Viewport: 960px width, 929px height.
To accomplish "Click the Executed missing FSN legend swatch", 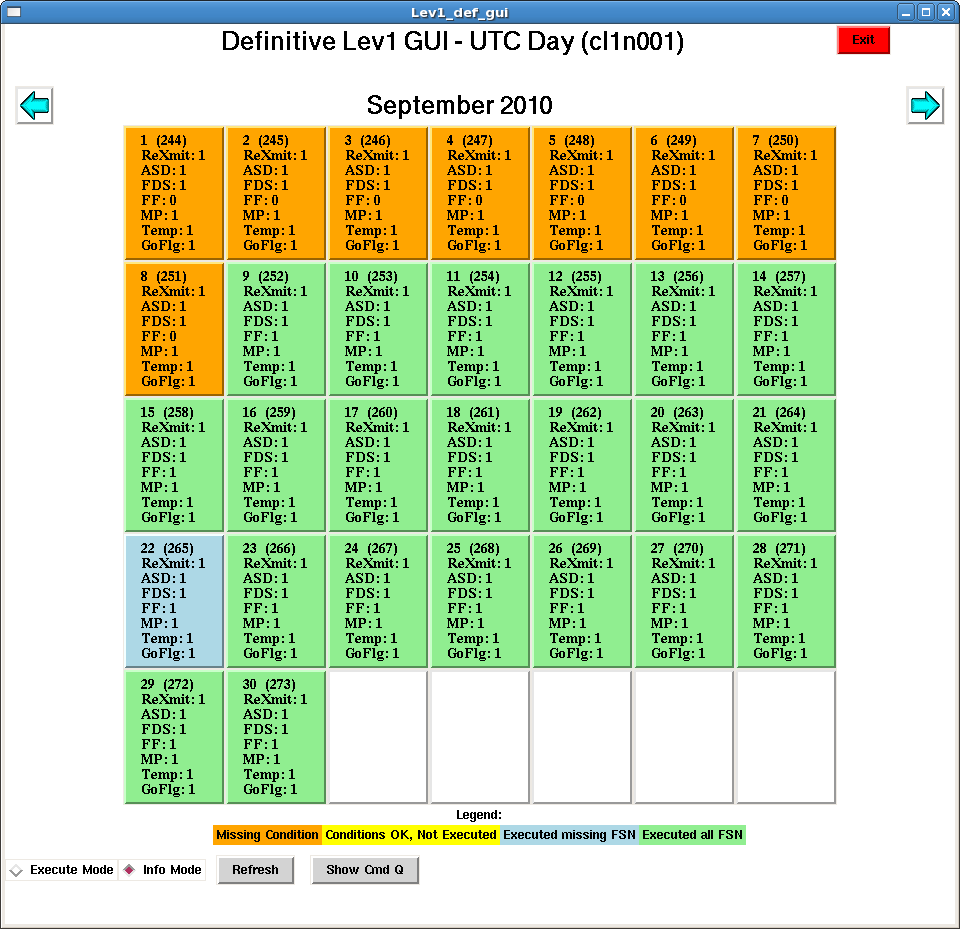I will pos(569,835).
